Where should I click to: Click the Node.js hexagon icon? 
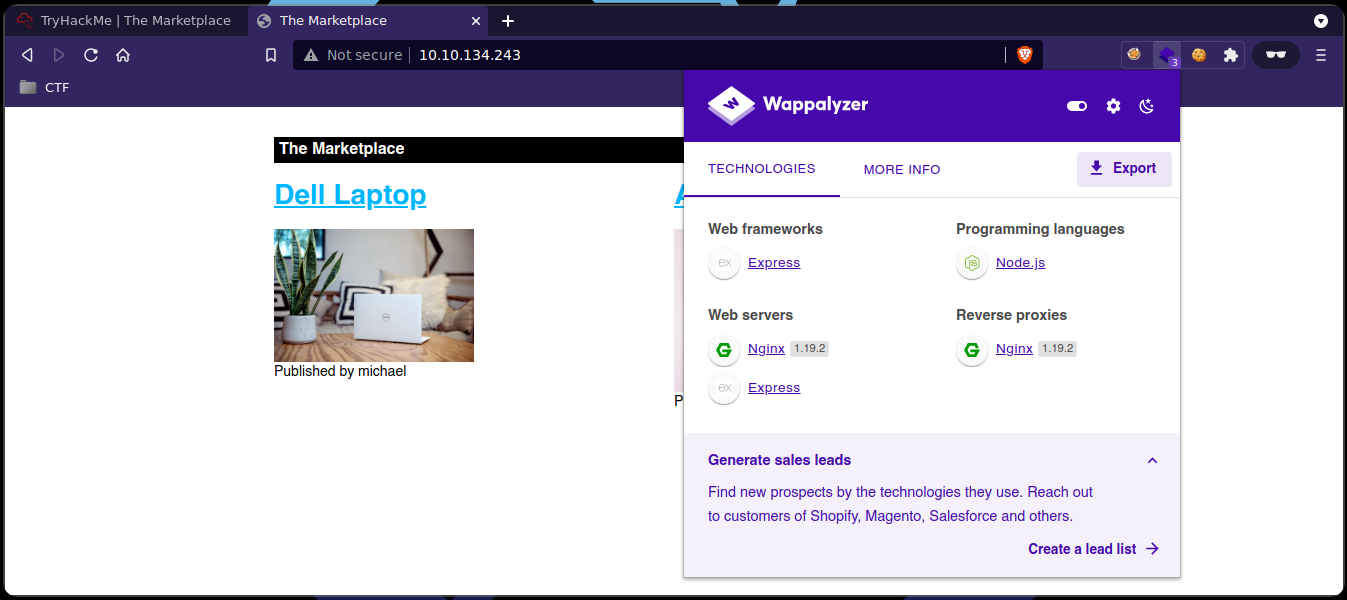pyautogui.click(x=972, y=263)
